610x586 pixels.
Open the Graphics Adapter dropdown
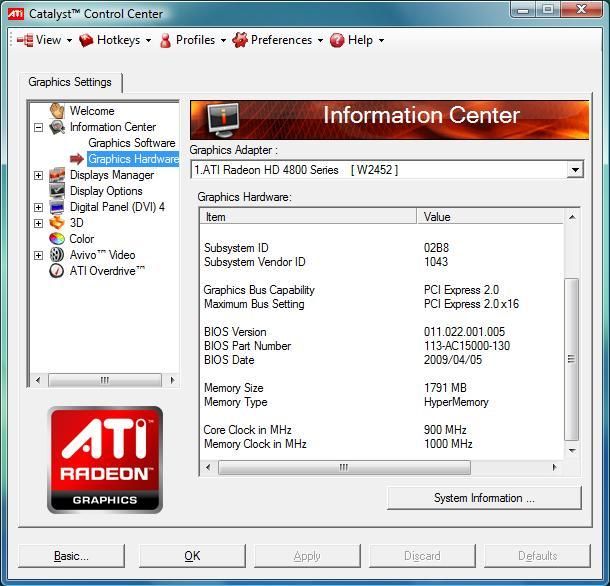click(x=575, y=170)
